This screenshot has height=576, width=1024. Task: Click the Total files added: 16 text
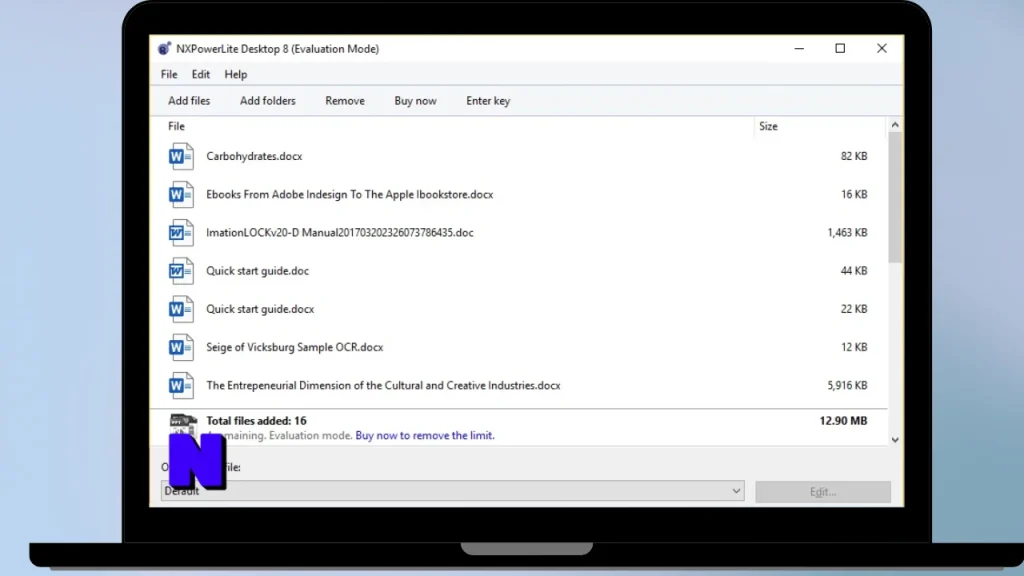click(256, 421)
